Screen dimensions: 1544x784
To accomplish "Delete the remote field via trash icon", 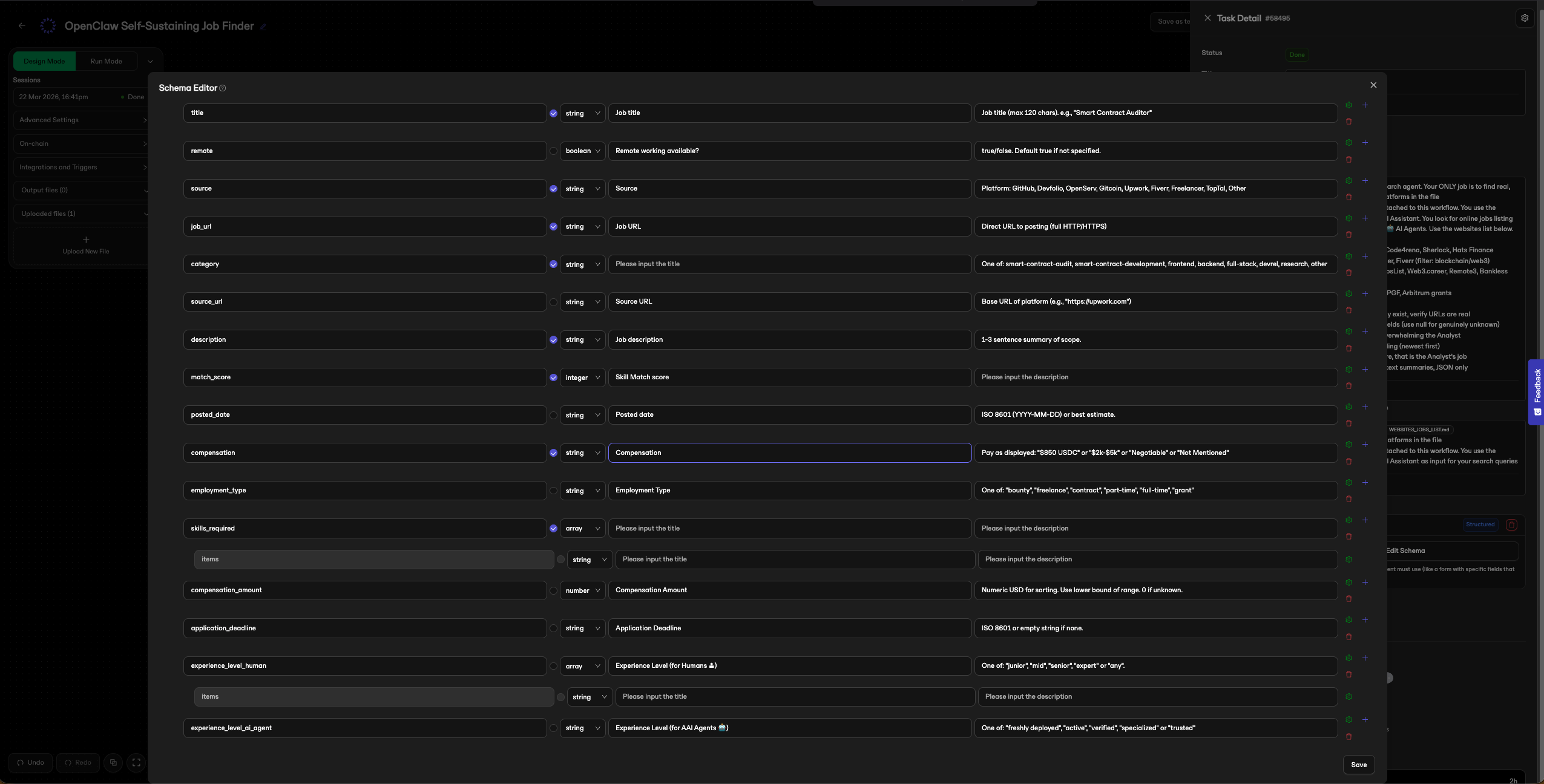I will [1349, 160].
